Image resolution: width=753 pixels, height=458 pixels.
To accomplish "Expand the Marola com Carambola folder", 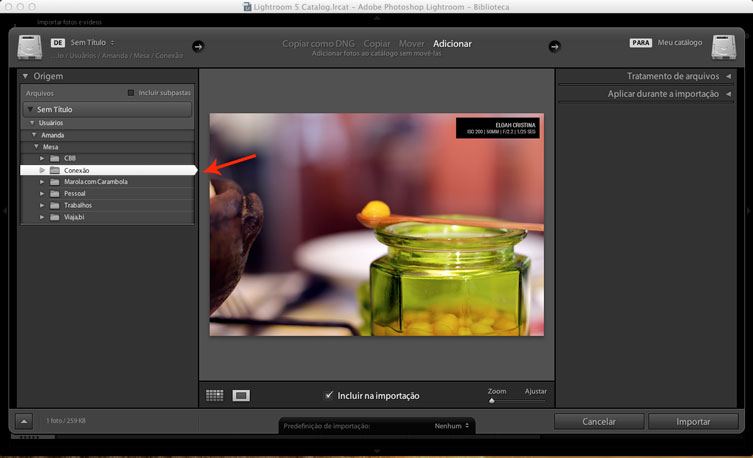I will point(42,182).
